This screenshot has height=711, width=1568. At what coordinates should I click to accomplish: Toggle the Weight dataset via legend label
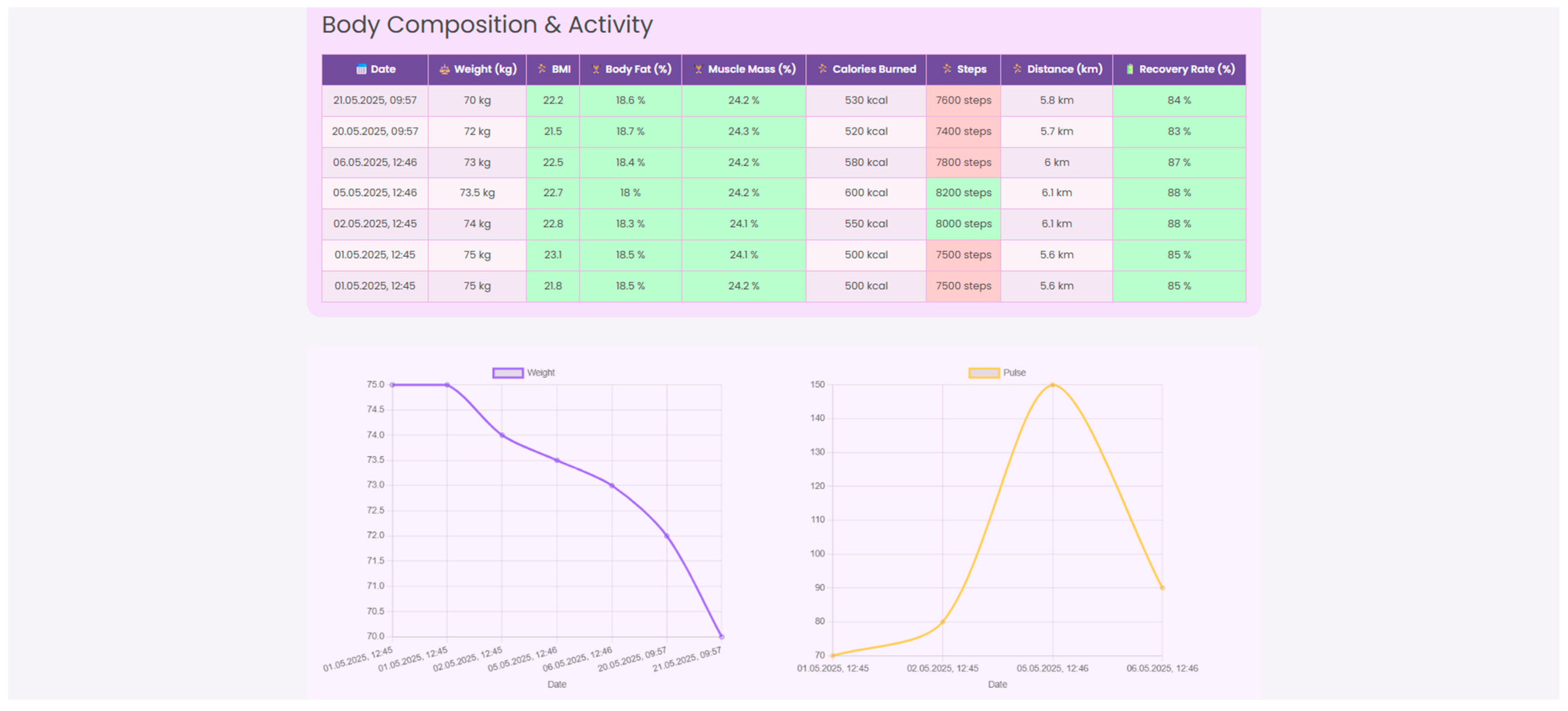pos(541,373)
